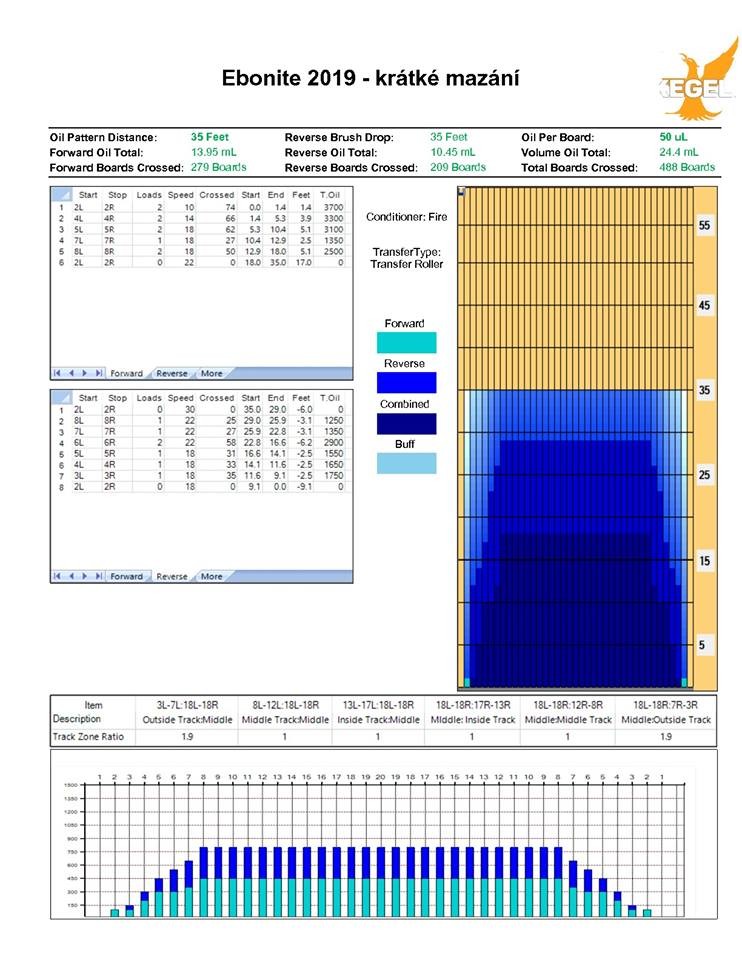Open the More tab in upper table
742x960 pixels.
[x=211, y=373]
